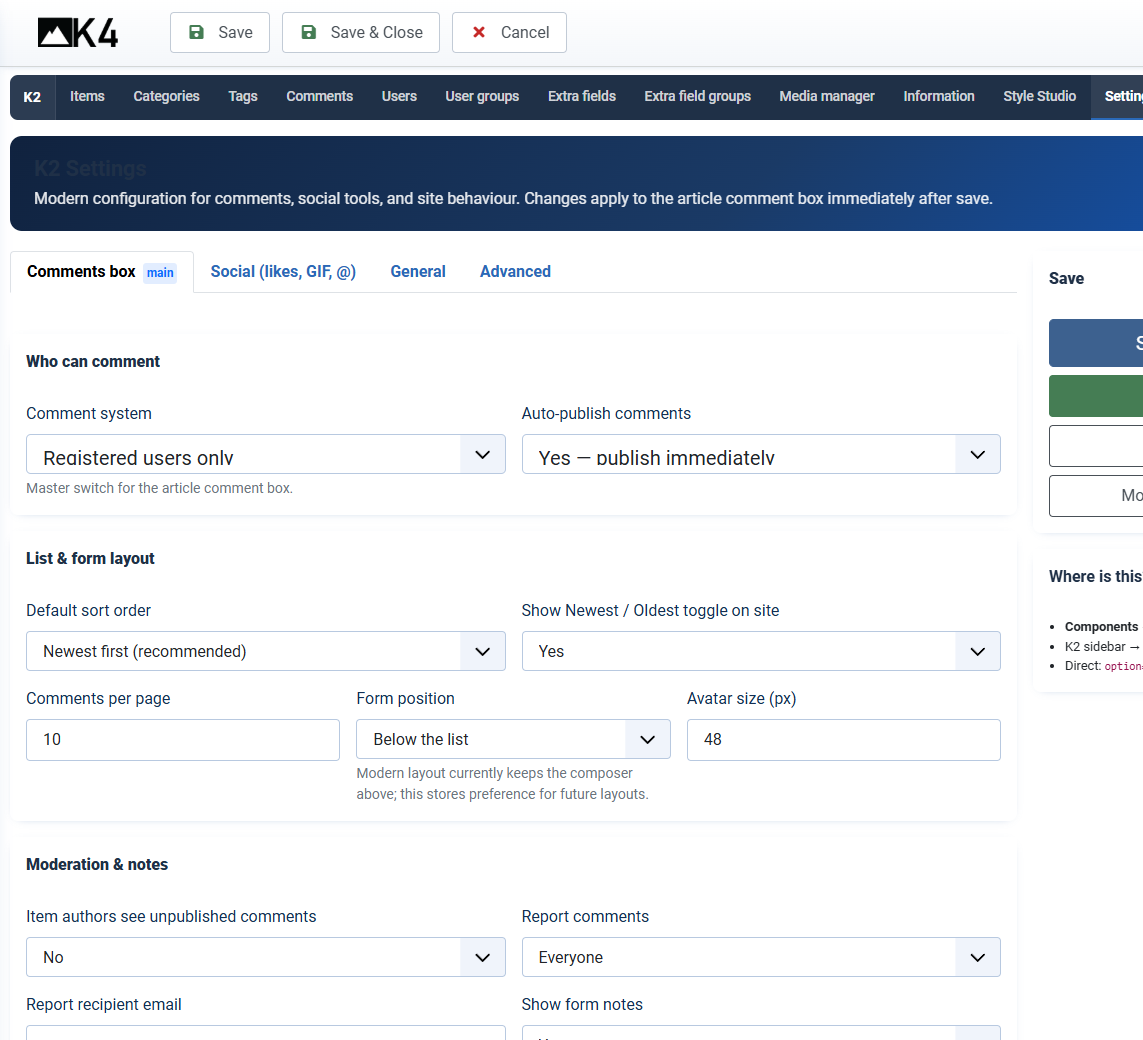Switch to the General tab
The image size is (1143, 1040).
tap(418, 272)
